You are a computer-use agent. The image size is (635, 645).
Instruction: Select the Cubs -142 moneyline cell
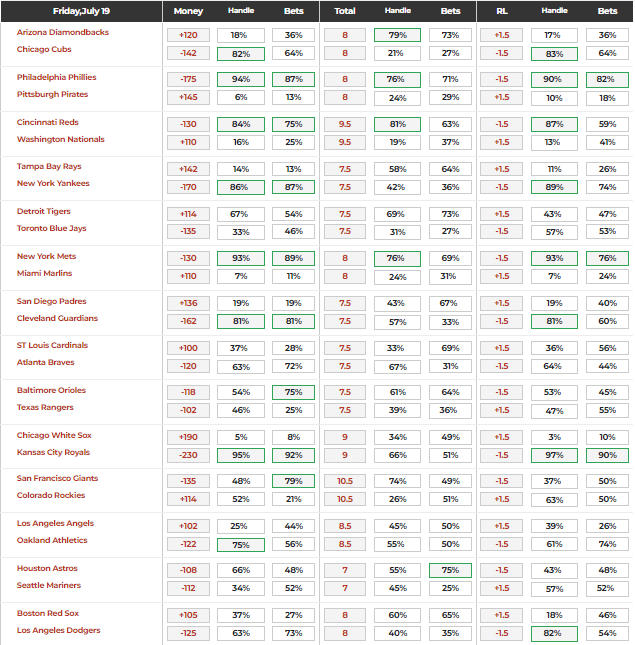click(188, 53)
